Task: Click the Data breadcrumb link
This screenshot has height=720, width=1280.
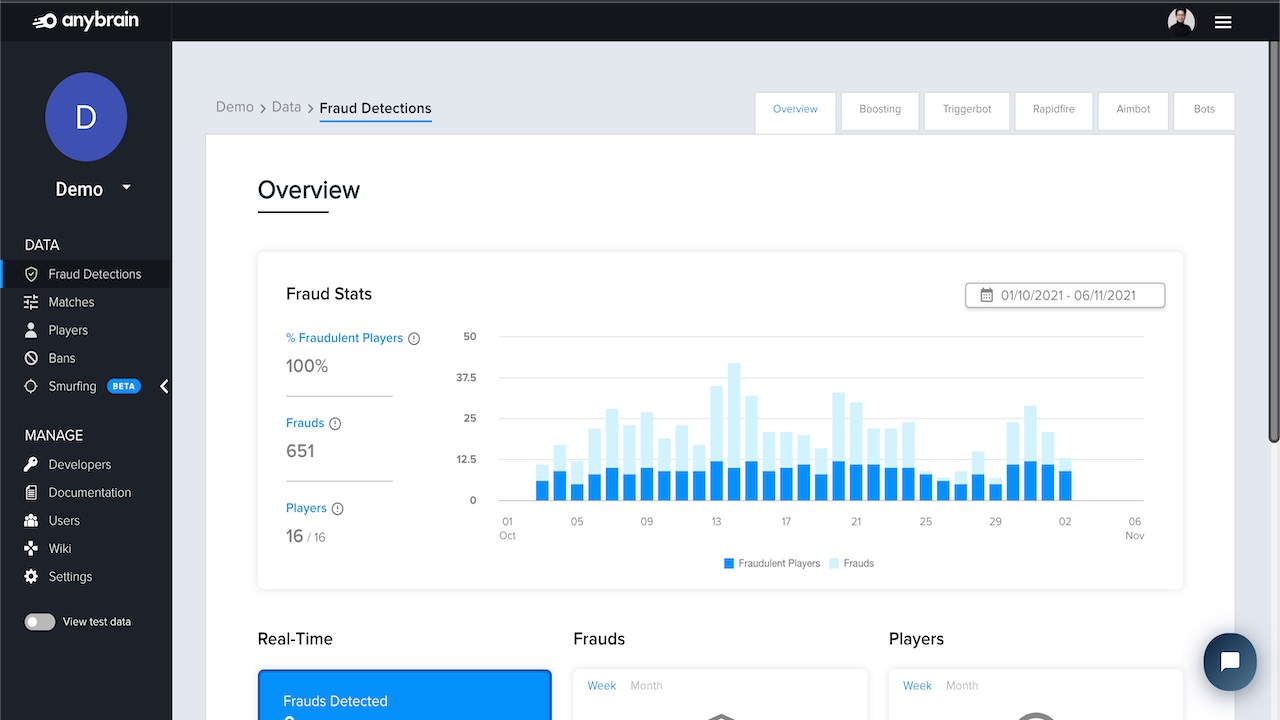Action: [286, 107]
